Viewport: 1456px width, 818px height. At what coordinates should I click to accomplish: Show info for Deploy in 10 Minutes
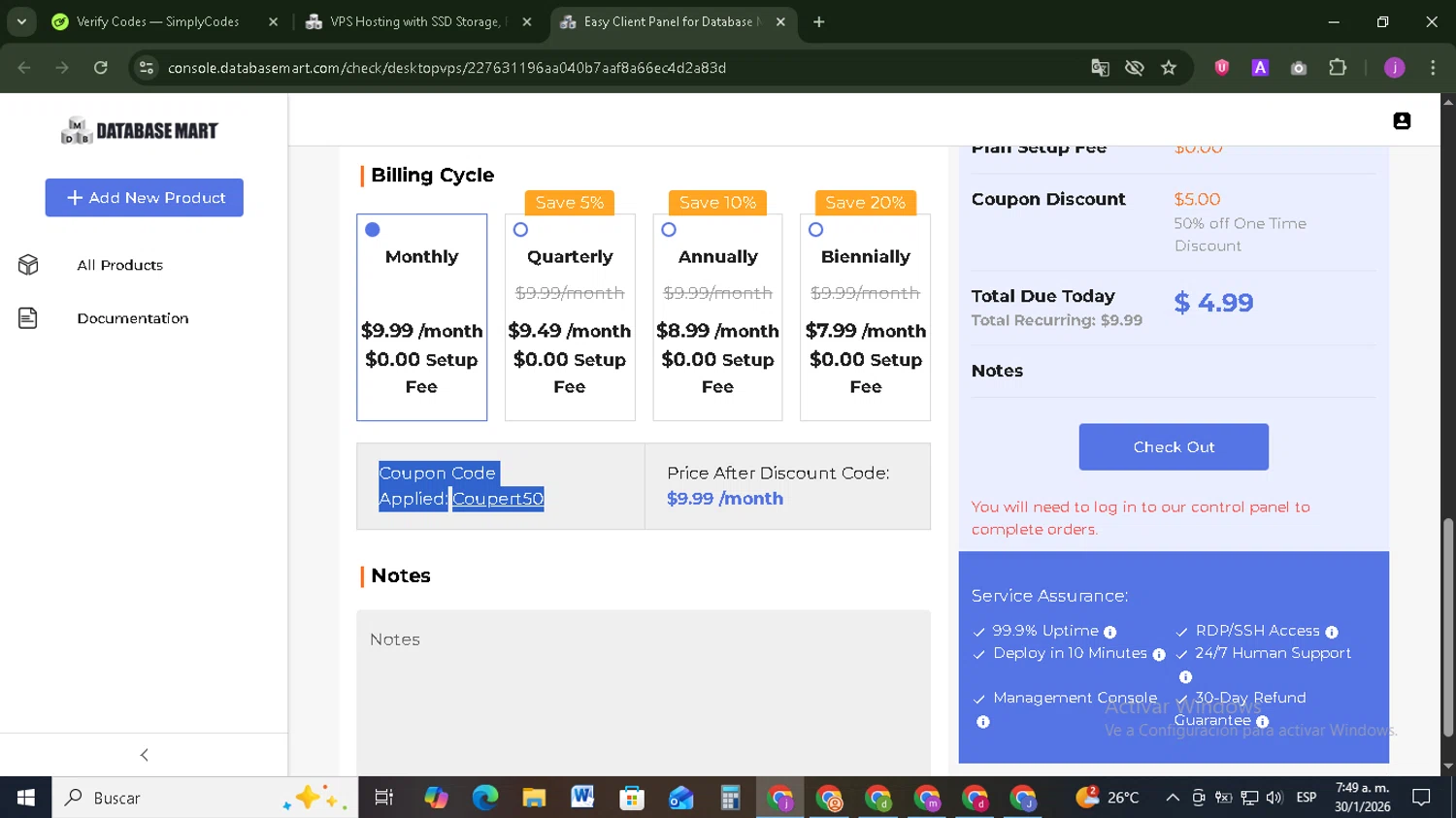tap(1158, 655)
